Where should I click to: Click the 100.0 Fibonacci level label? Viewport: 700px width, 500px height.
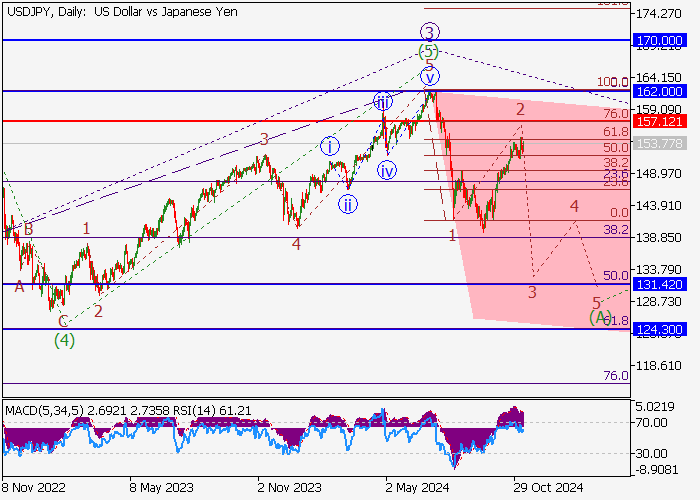coord(613,82)
